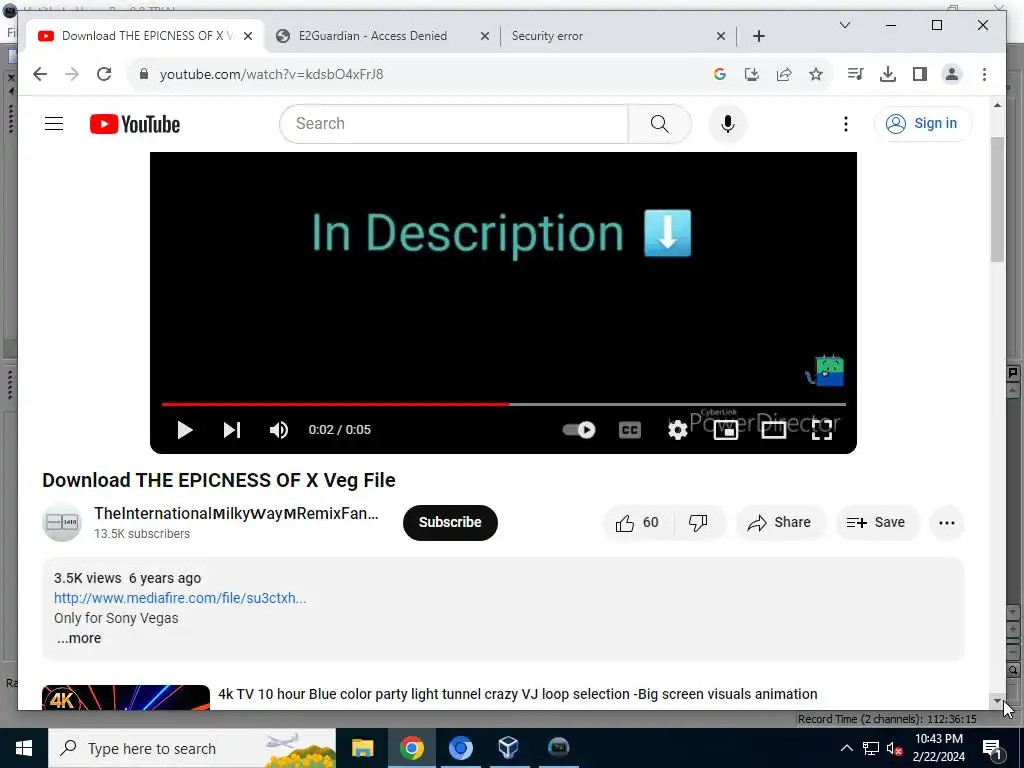
Task: Go to the YouTube home logo
Action: [135, 124]
